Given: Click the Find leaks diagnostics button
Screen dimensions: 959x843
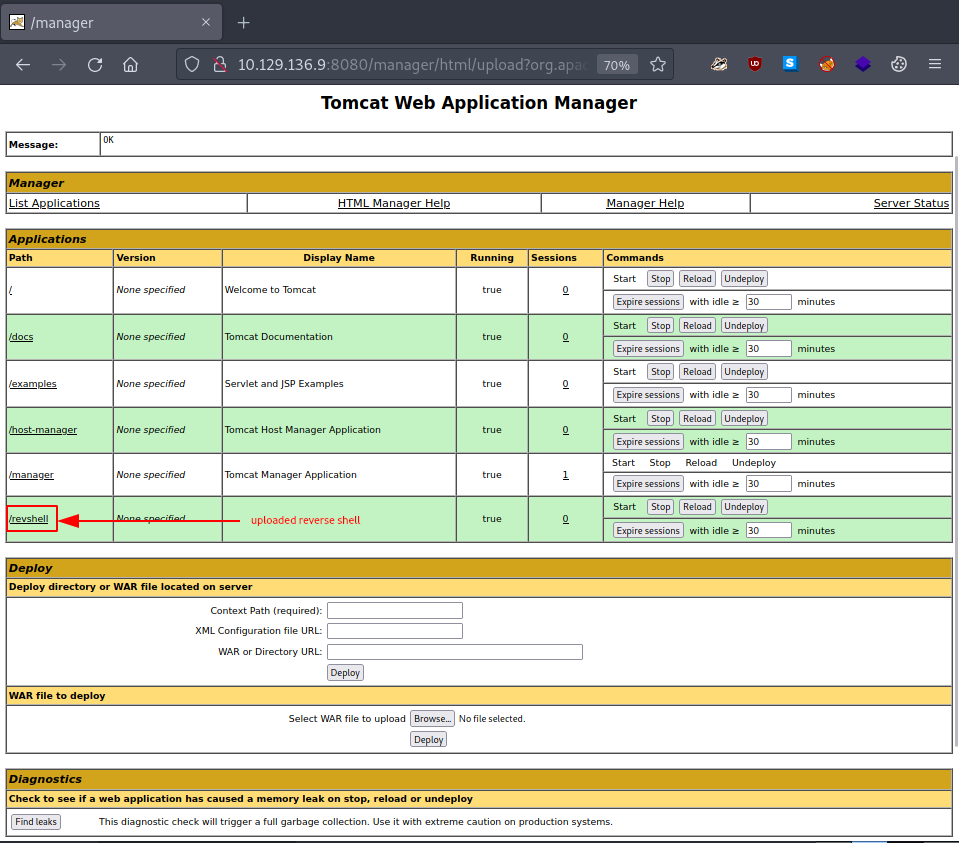Looking at the screenshot, I should (35, 821).
